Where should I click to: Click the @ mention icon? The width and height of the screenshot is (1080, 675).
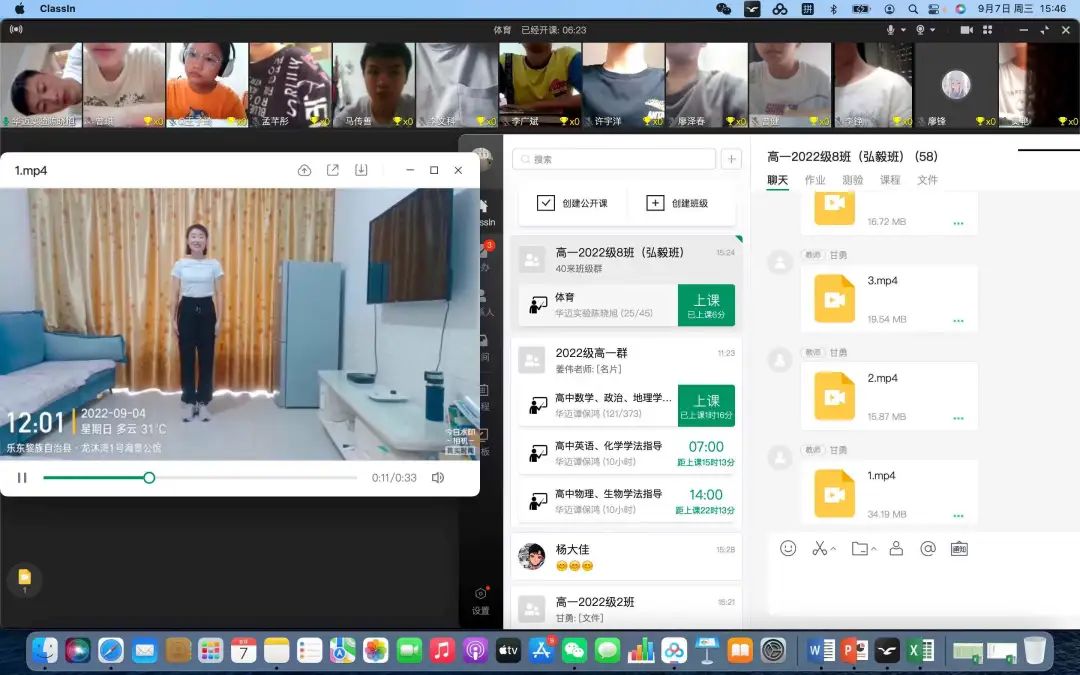tap(927, 548)
